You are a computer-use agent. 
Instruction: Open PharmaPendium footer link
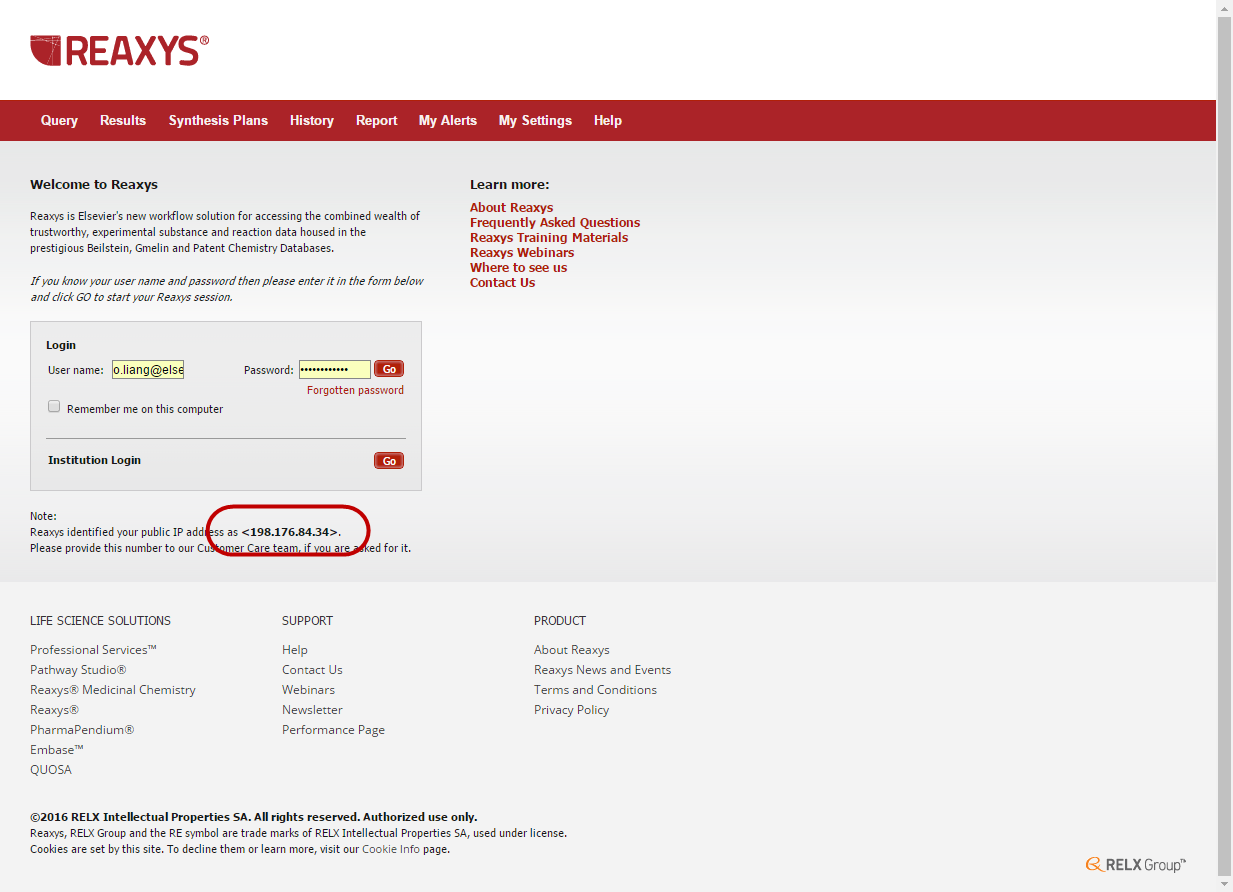82,730
